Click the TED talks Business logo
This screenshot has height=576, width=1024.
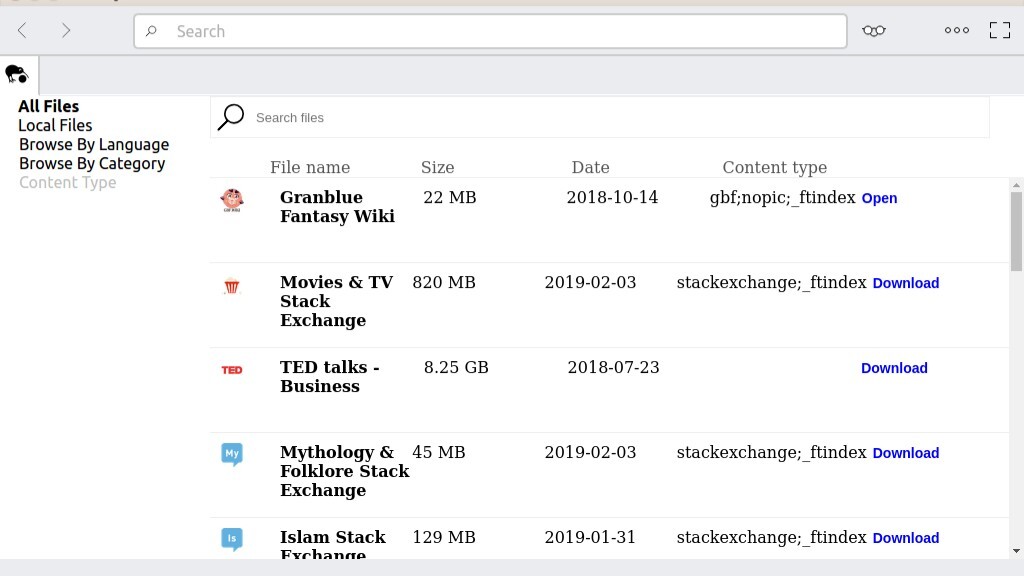coord(232,370)
